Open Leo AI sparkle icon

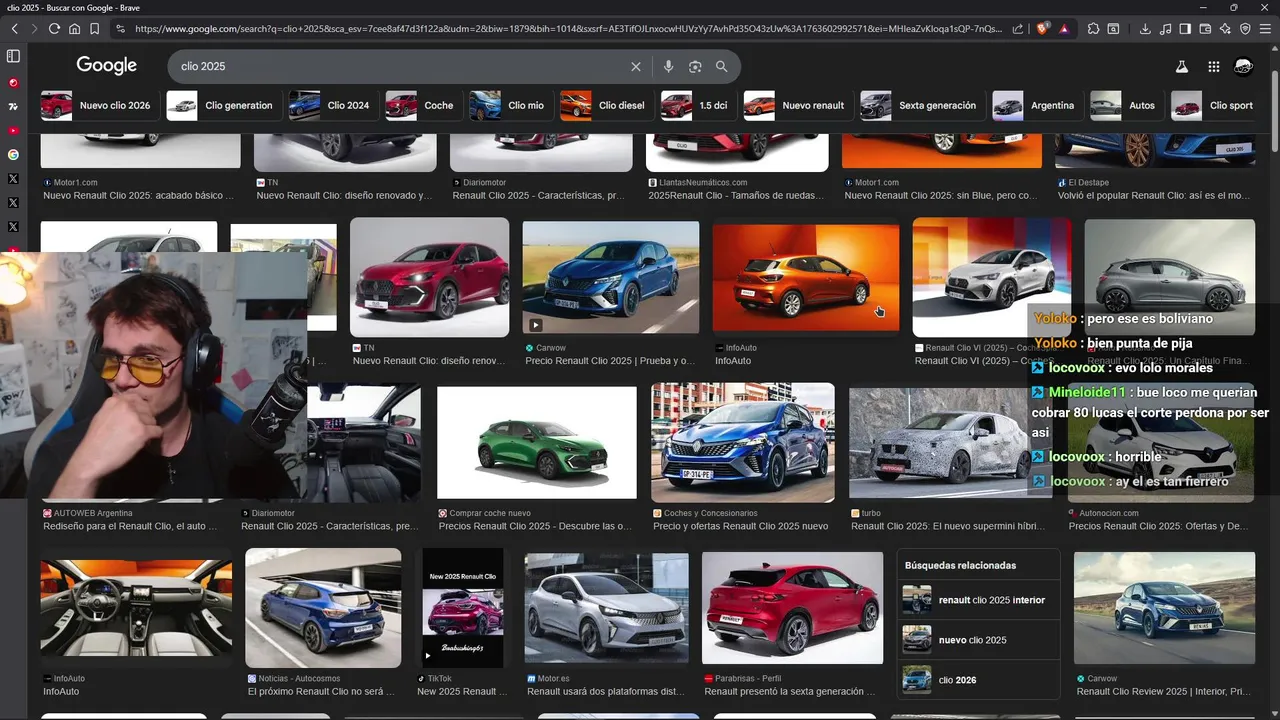click(x=1225, y=29)
